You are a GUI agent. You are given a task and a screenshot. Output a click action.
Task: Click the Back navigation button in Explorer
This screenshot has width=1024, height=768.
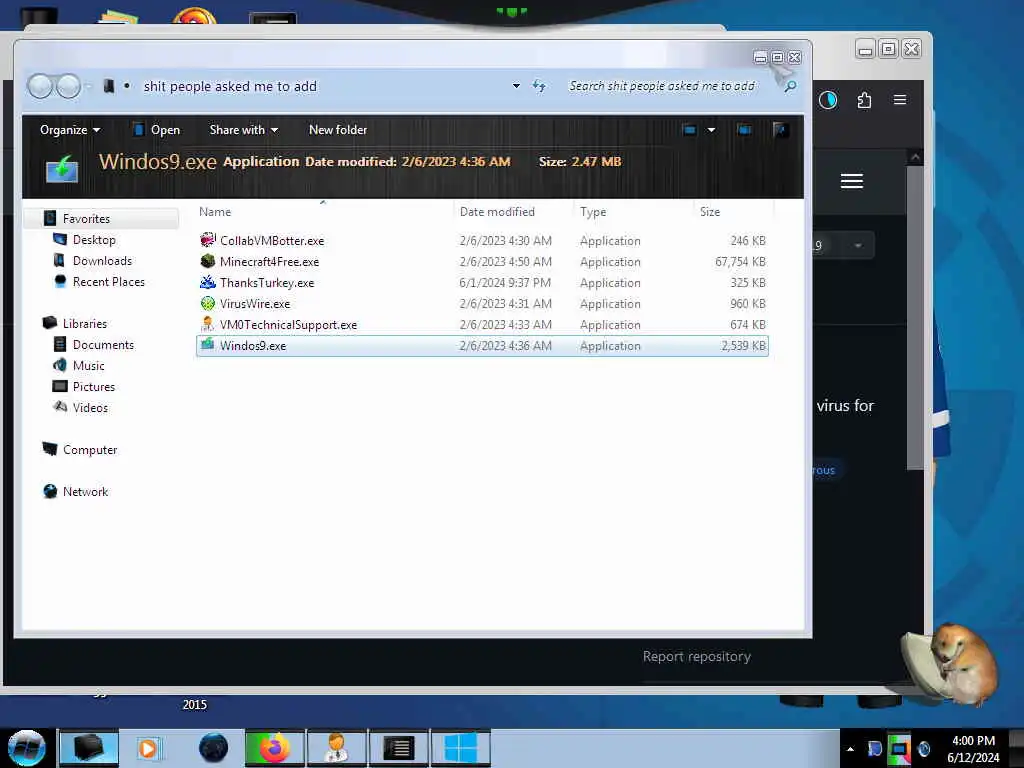click(x=40, y=86)
